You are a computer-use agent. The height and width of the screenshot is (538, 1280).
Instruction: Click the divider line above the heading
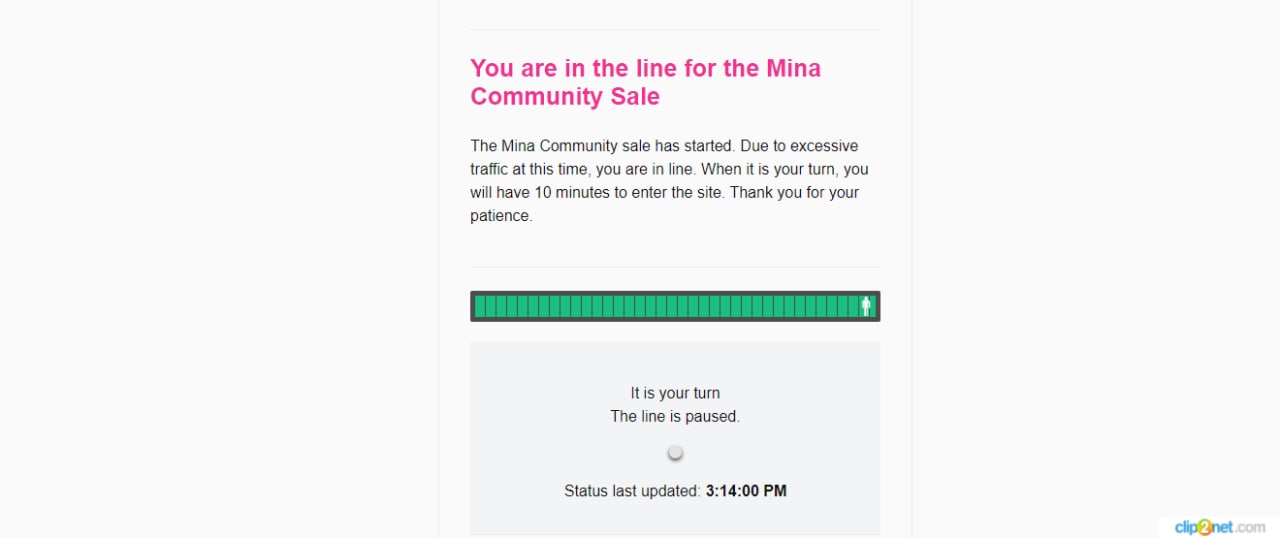pos(675,29)
